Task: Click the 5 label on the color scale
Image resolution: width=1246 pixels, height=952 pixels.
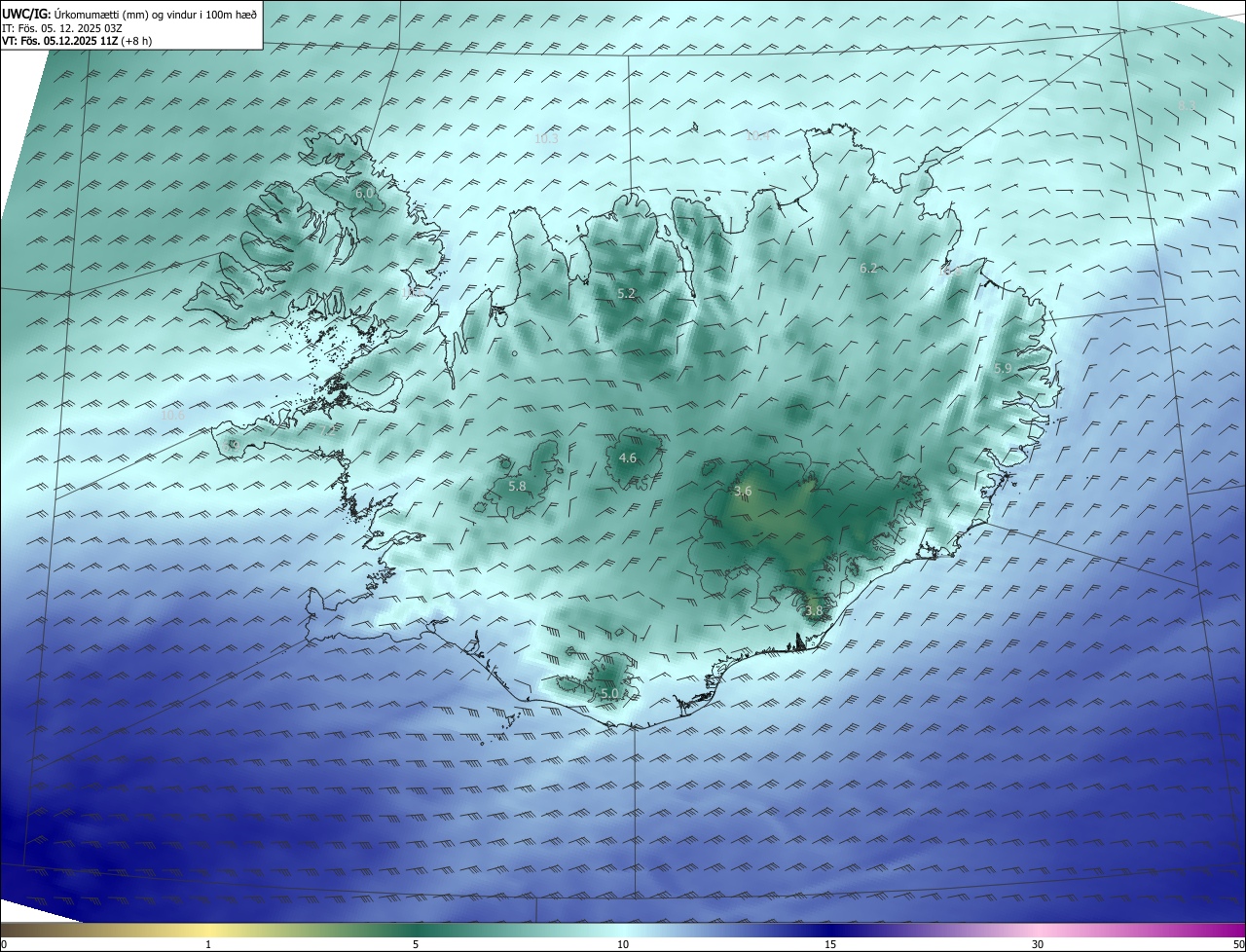Action: (x=416, y=944)
